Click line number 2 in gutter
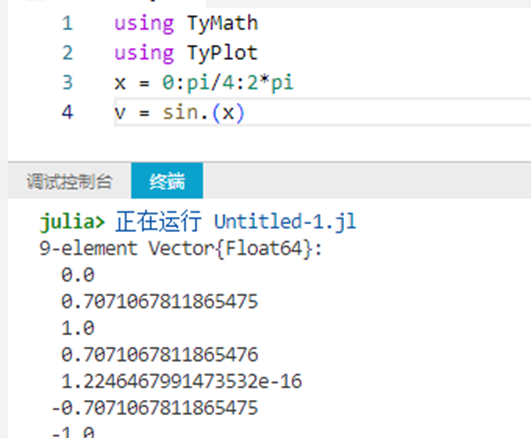Screen dimensions: 531x438 67,53
